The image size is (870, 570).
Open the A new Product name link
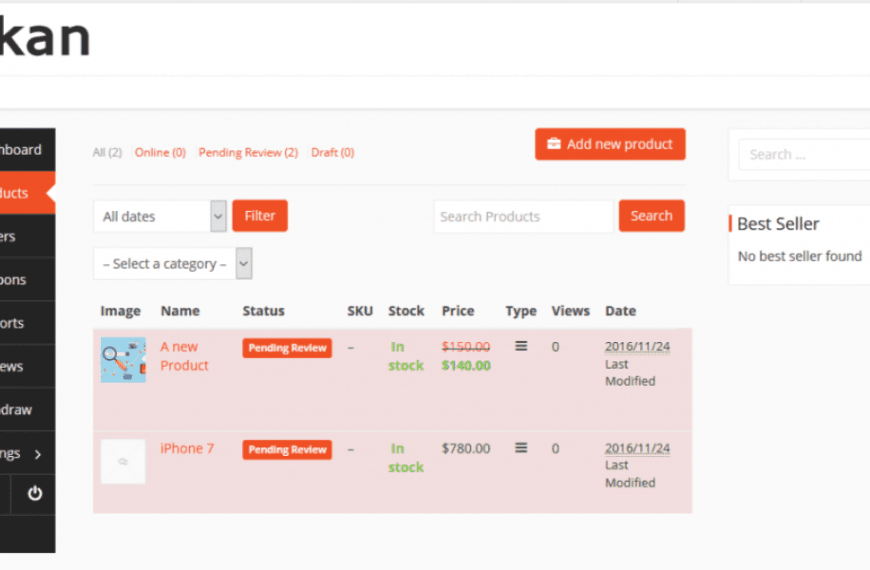pos(184,356)
